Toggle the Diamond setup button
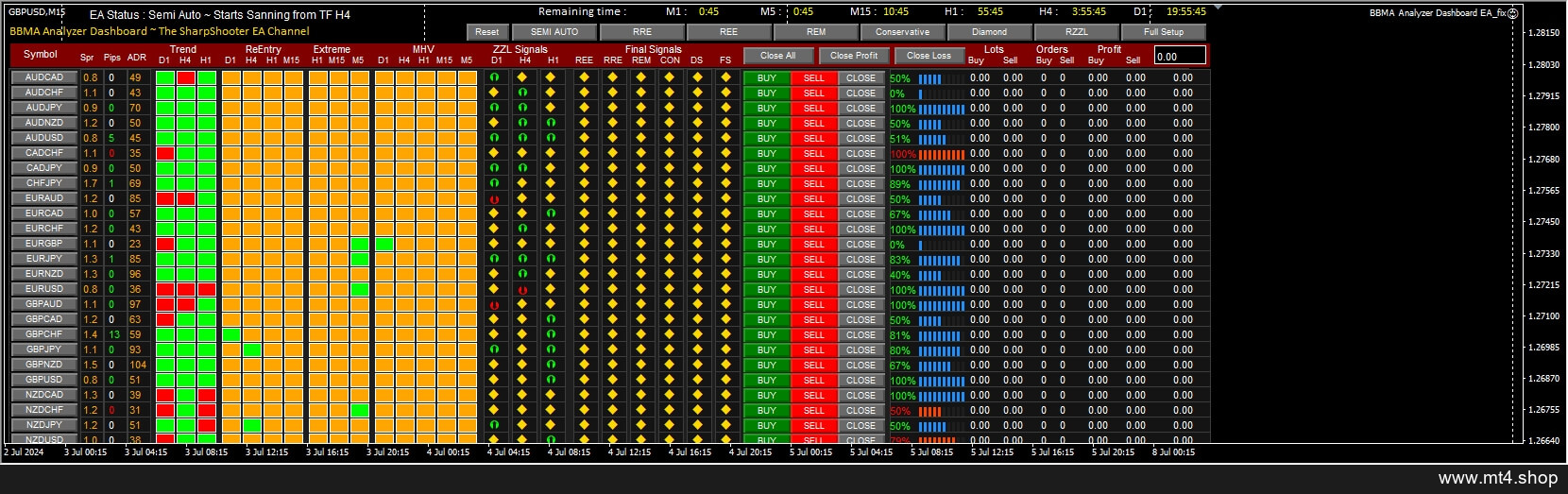 click(990, 31)
